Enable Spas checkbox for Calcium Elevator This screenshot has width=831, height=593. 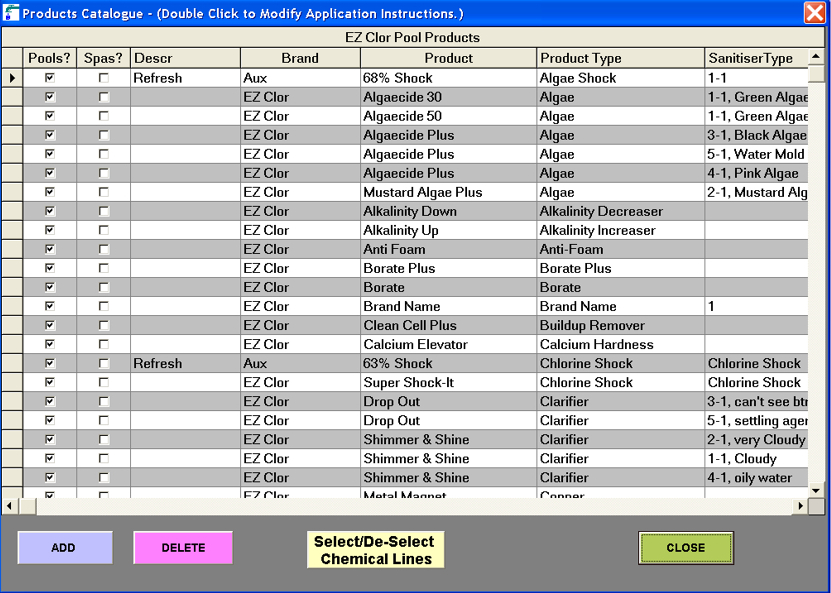click(x=104, y=344)
